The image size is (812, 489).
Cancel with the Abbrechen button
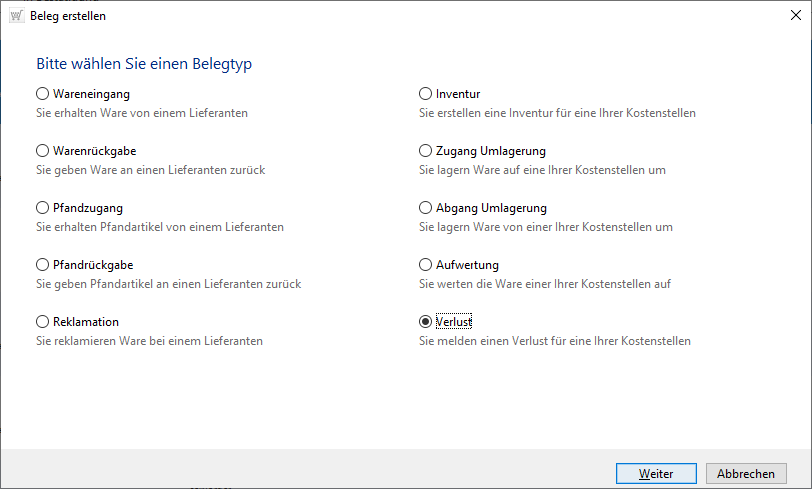(746, 473)
